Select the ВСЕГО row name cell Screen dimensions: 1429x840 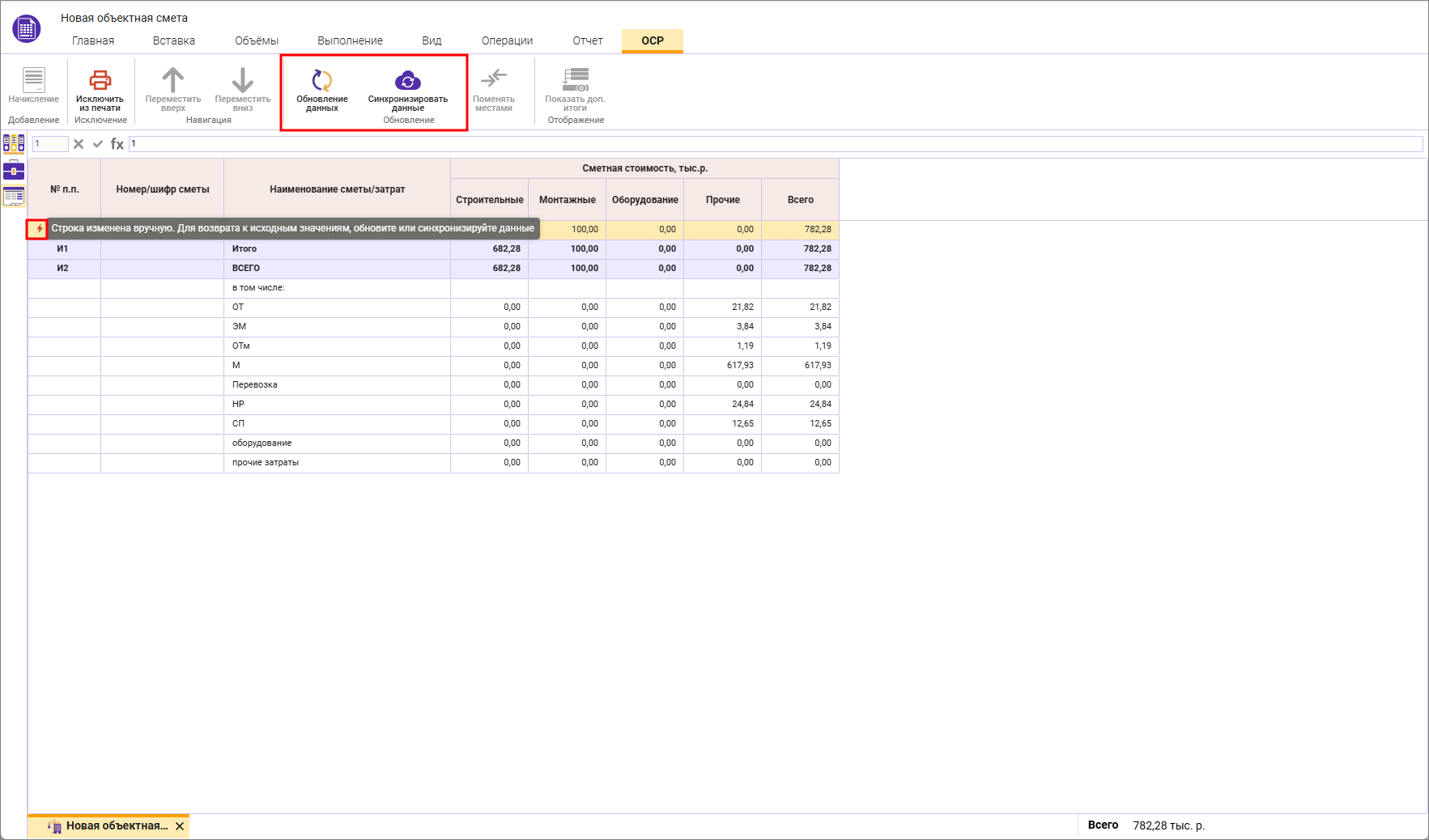(x=336, y=268)
